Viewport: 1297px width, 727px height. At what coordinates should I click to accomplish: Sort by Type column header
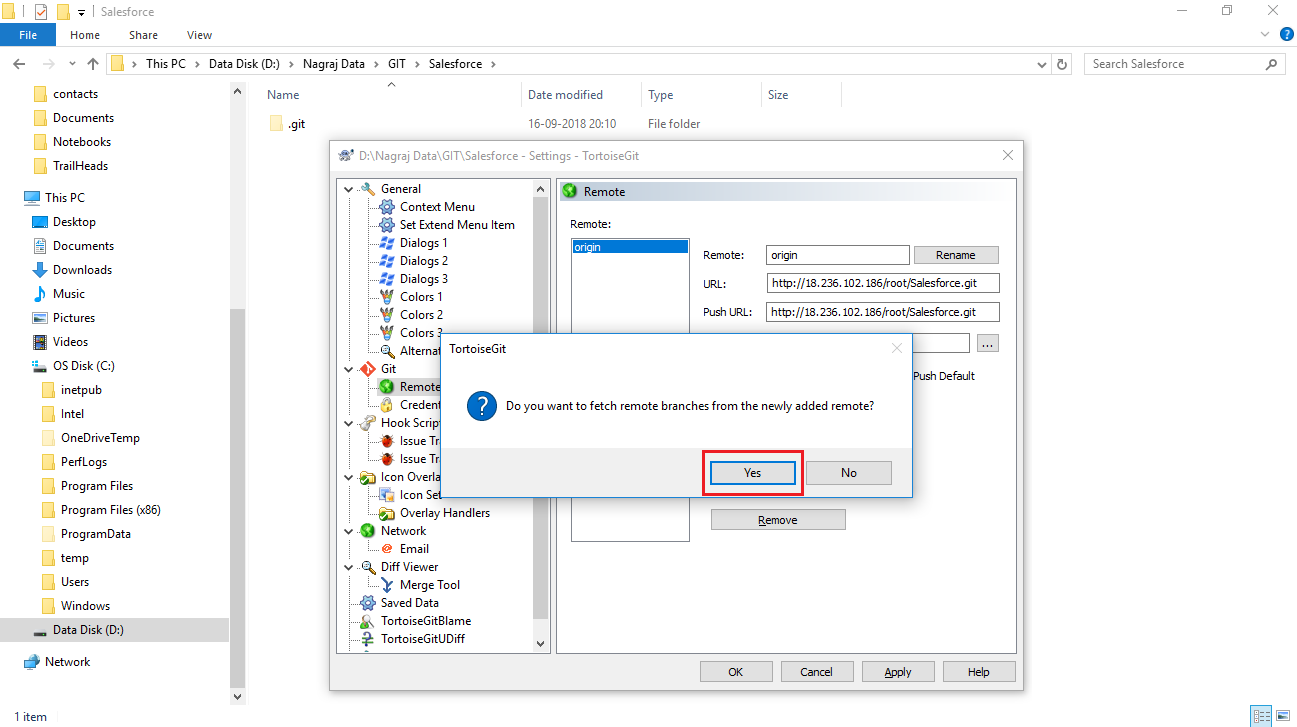(x=701, y=95)
